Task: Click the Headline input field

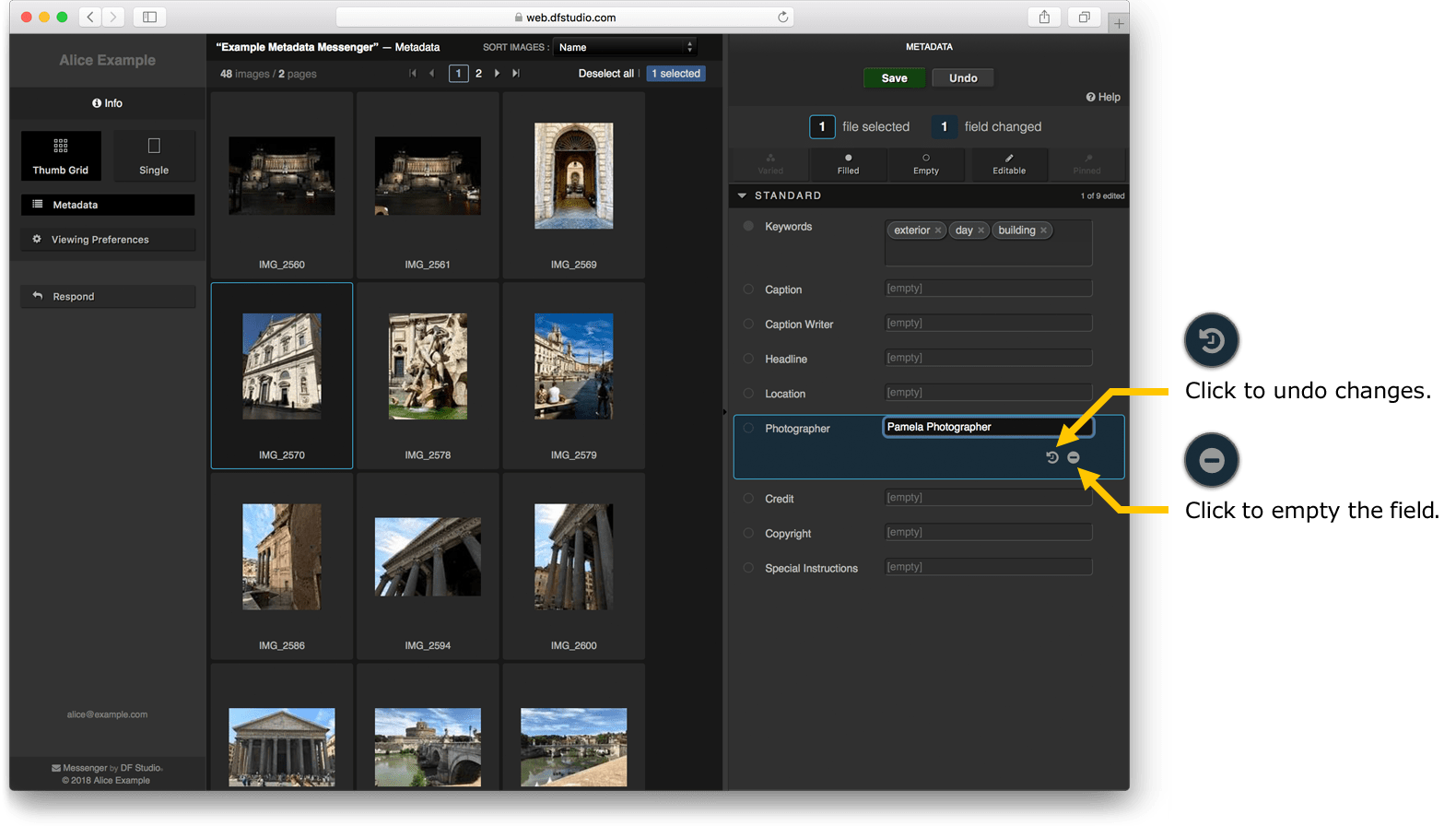Action: [x=988, y=358]
